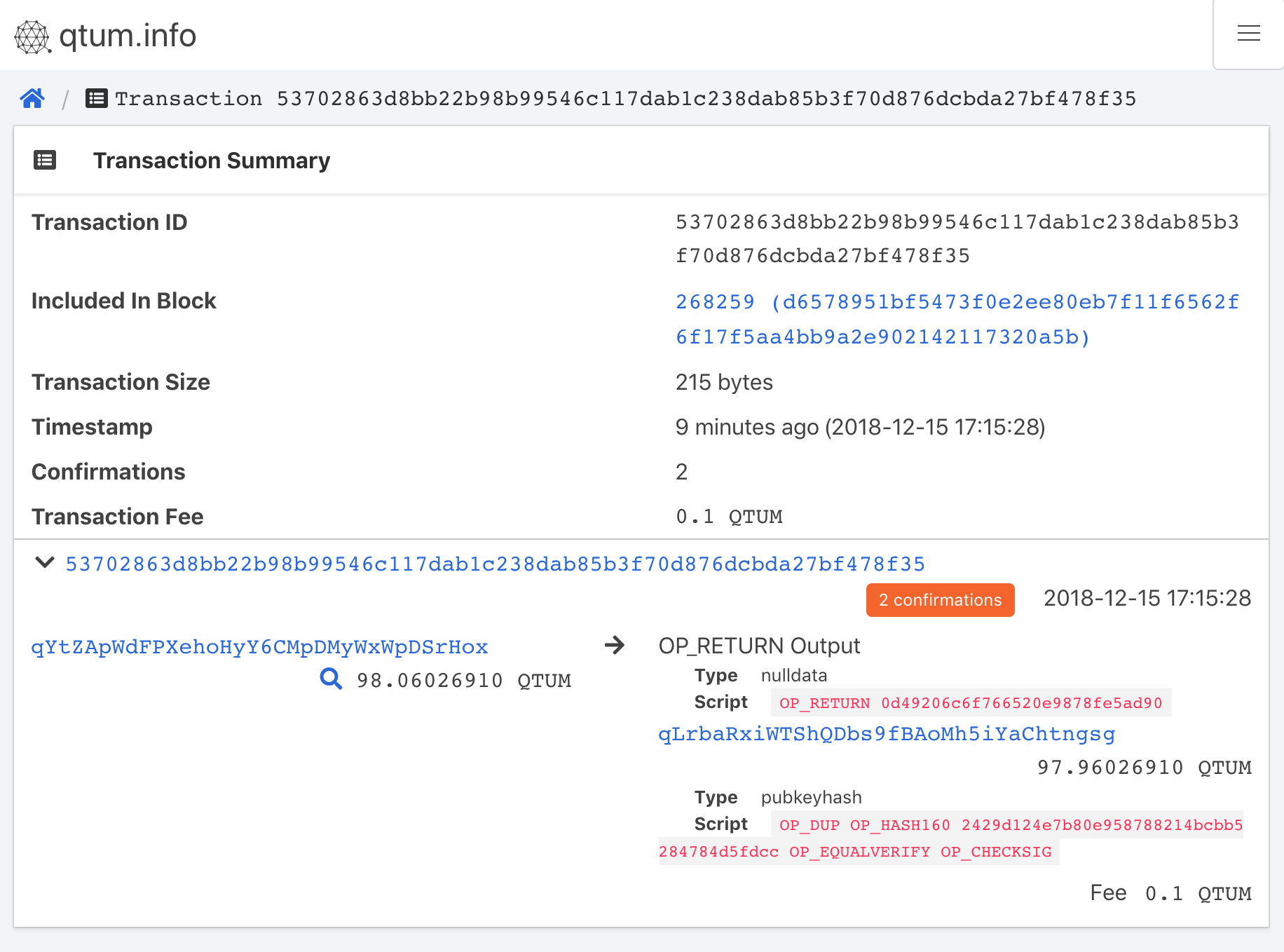Open the hamburger navigation menu
Image resolution: width=1284 pixels, height=952 pixels.
(x=1248, y=34)
